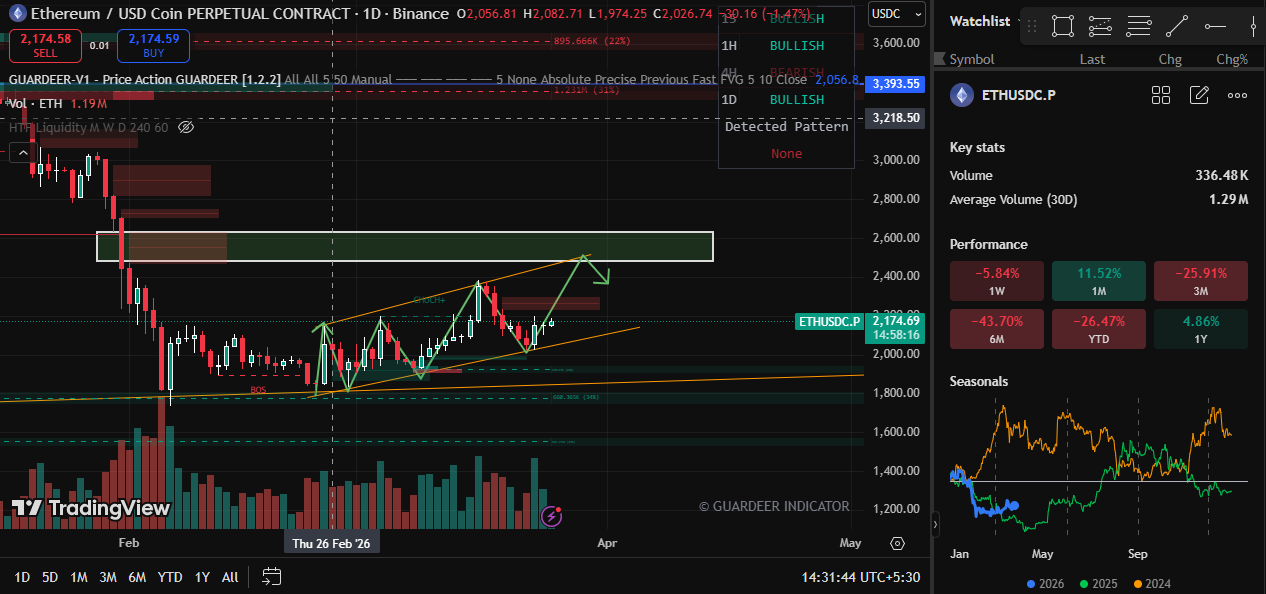Select the 1M date range tab
Image resolution: width=1266 pixels, height=594 pixels.
point(79,577)
